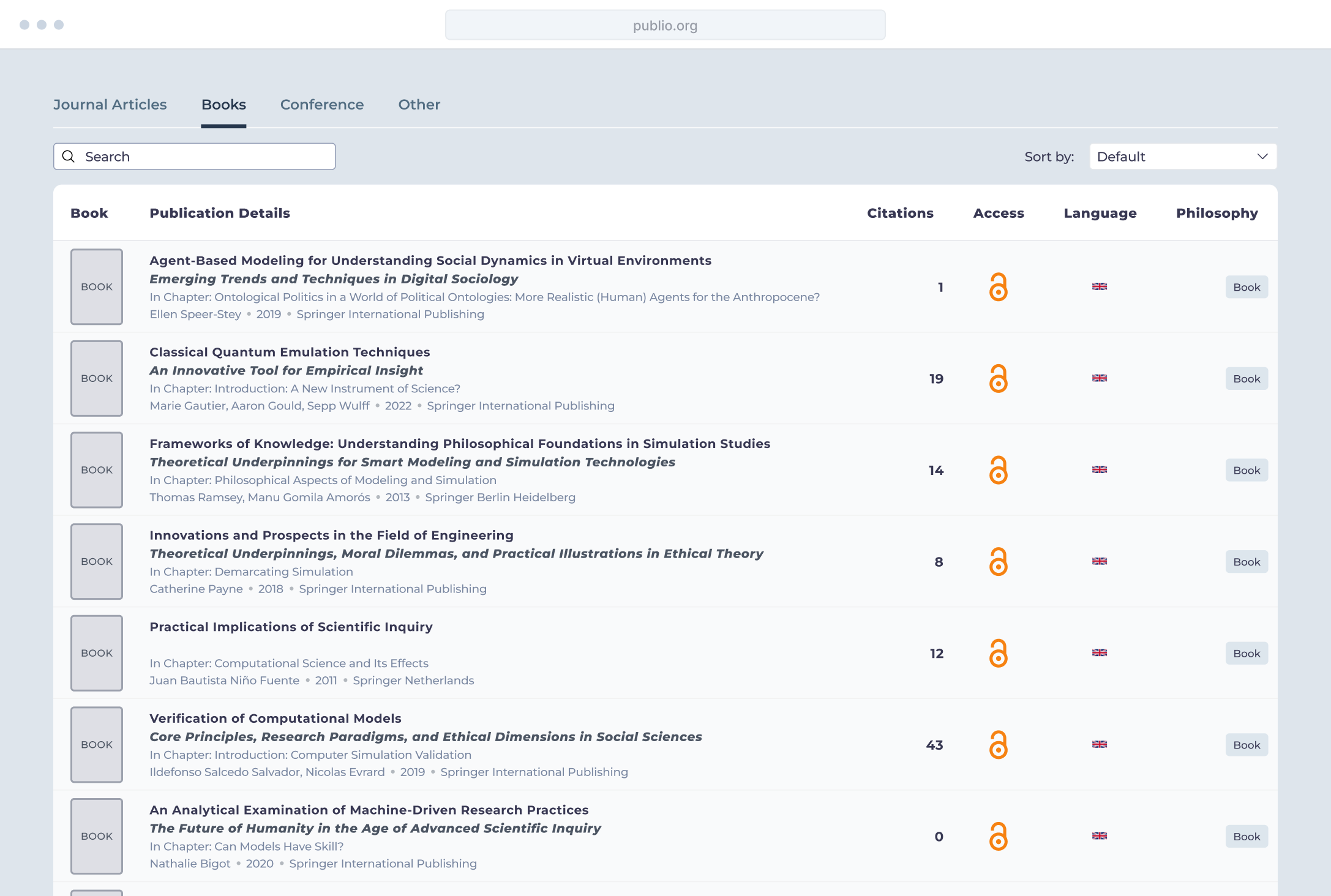Click open access icon for Verification of Computational Models
This screenshot has height=896, width=1331.
[x=998, y=745]
